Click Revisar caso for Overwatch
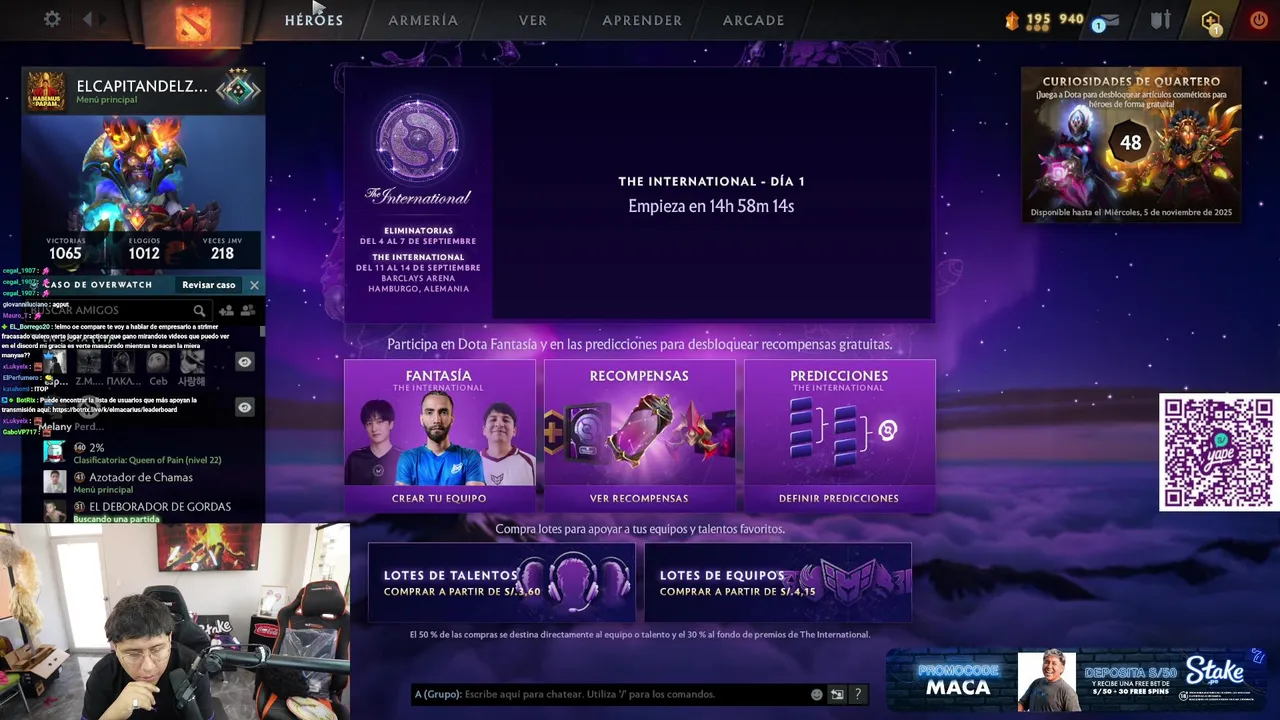The height and width of the screenshot is (720, 1280). (208, 285)
